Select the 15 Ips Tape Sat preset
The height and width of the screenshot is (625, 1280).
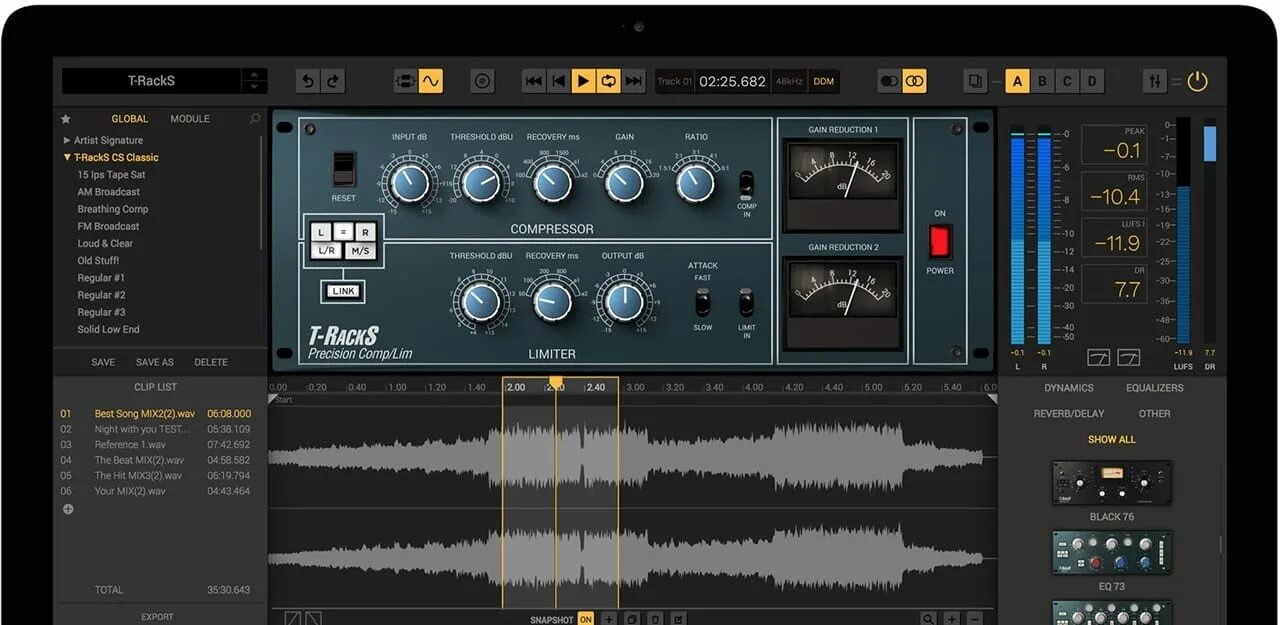[111, 174]
